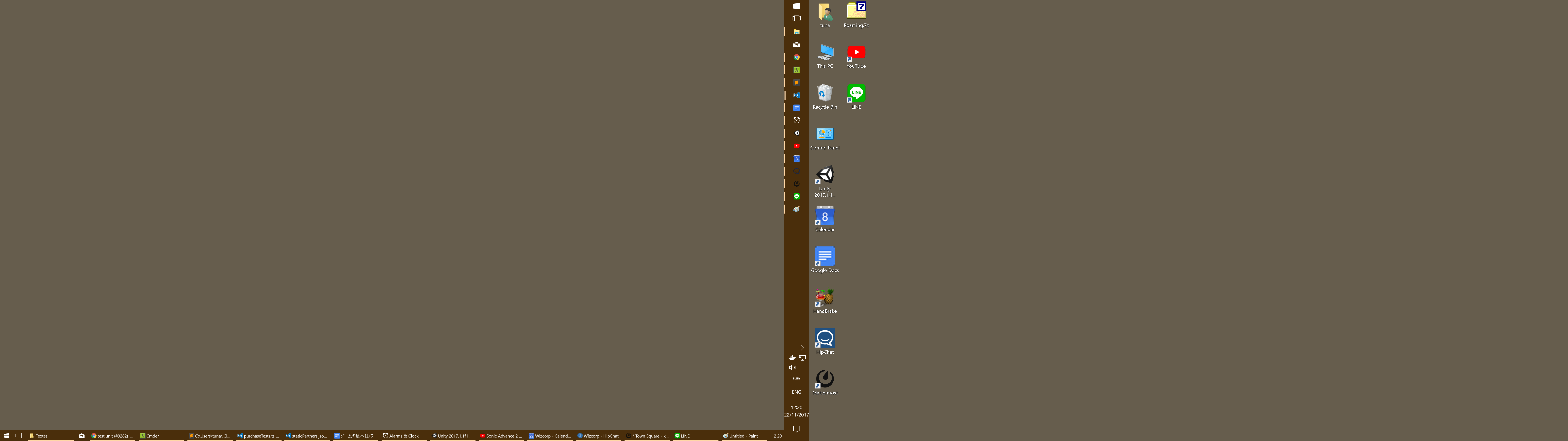Open the Untitled - Paint taskbar button

pos(743,435)
